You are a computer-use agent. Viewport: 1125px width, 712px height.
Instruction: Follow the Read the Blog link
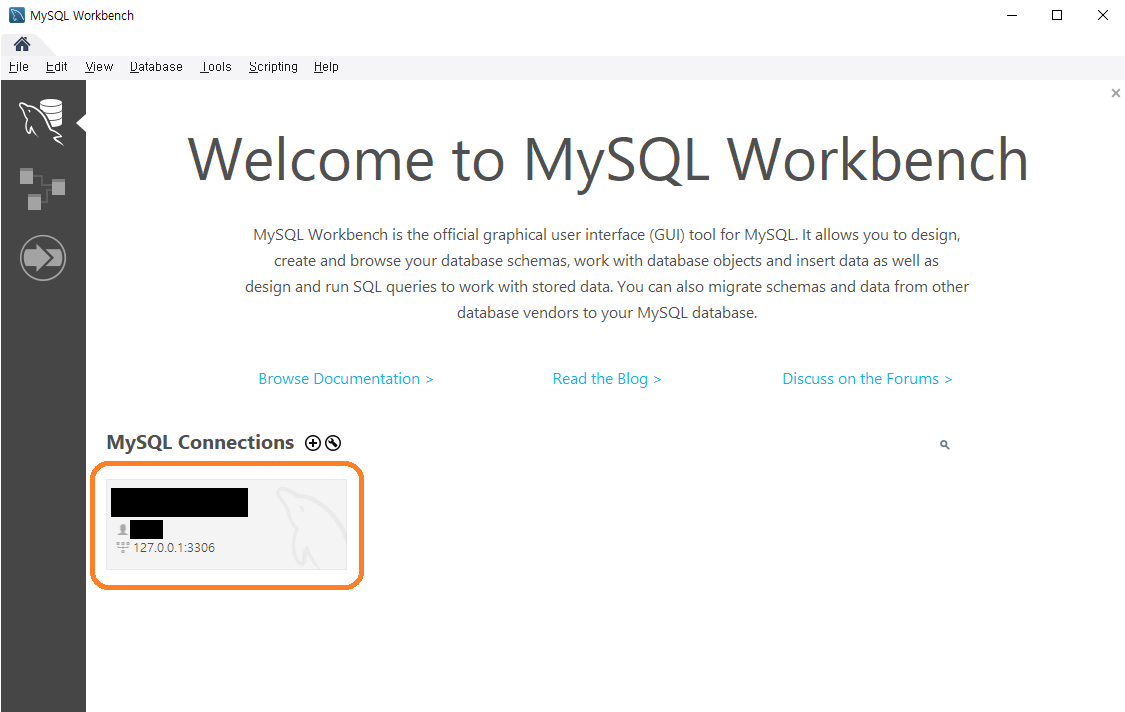[x=607, y=379]
